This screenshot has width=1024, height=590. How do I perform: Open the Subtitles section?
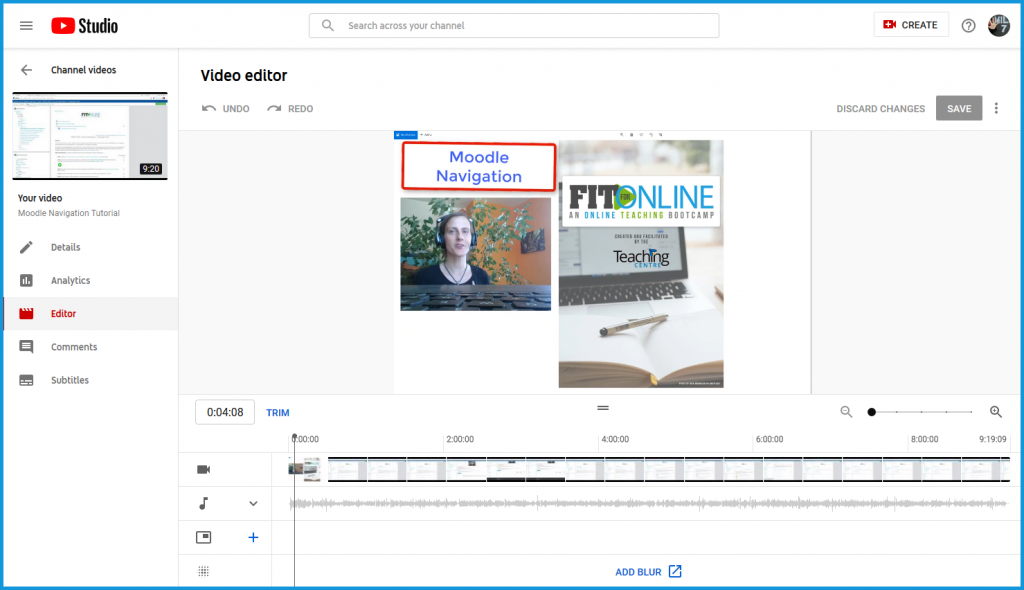91,380
